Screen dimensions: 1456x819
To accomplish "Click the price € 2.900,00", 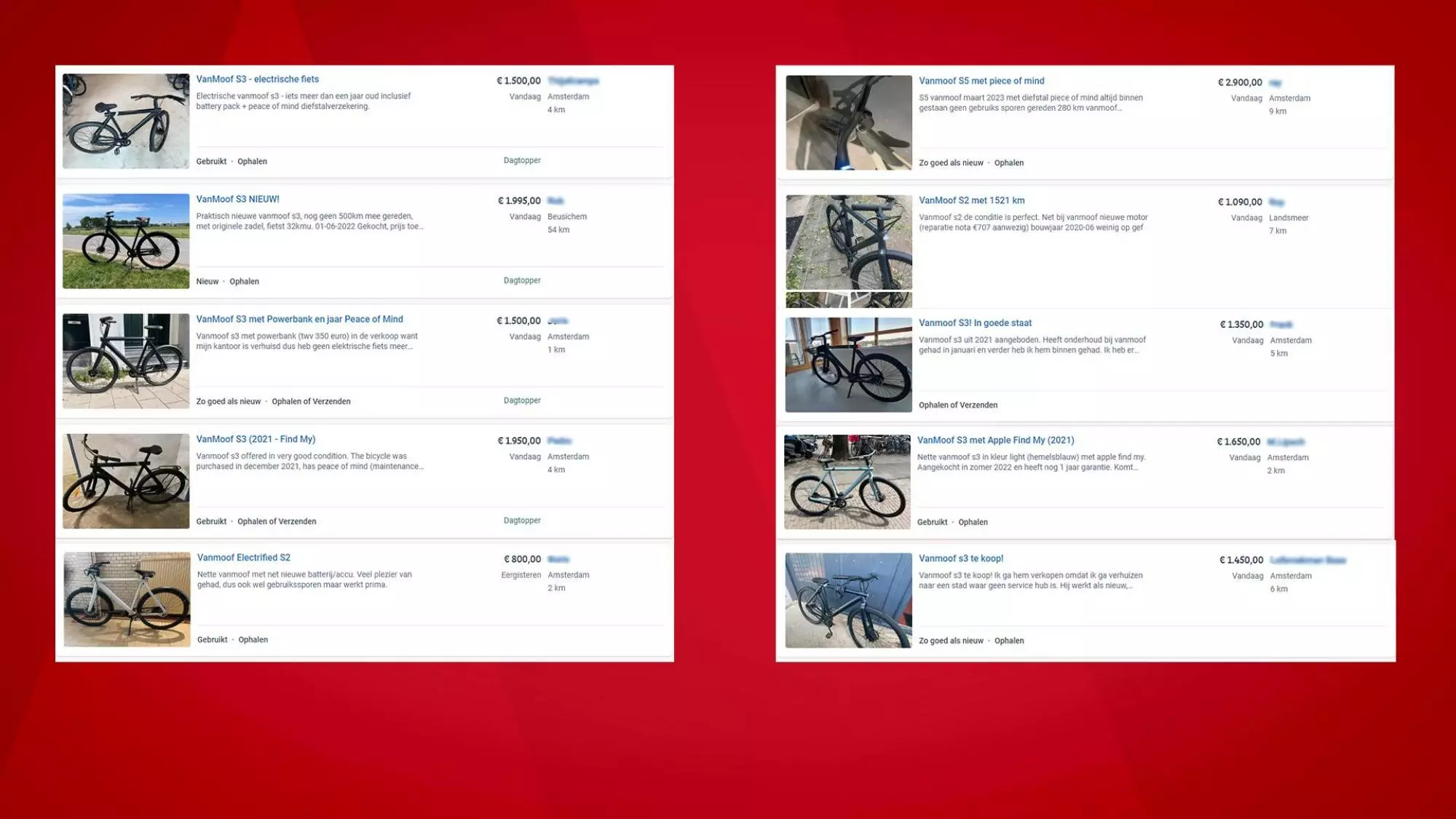I will click(x=1240, y=82).
